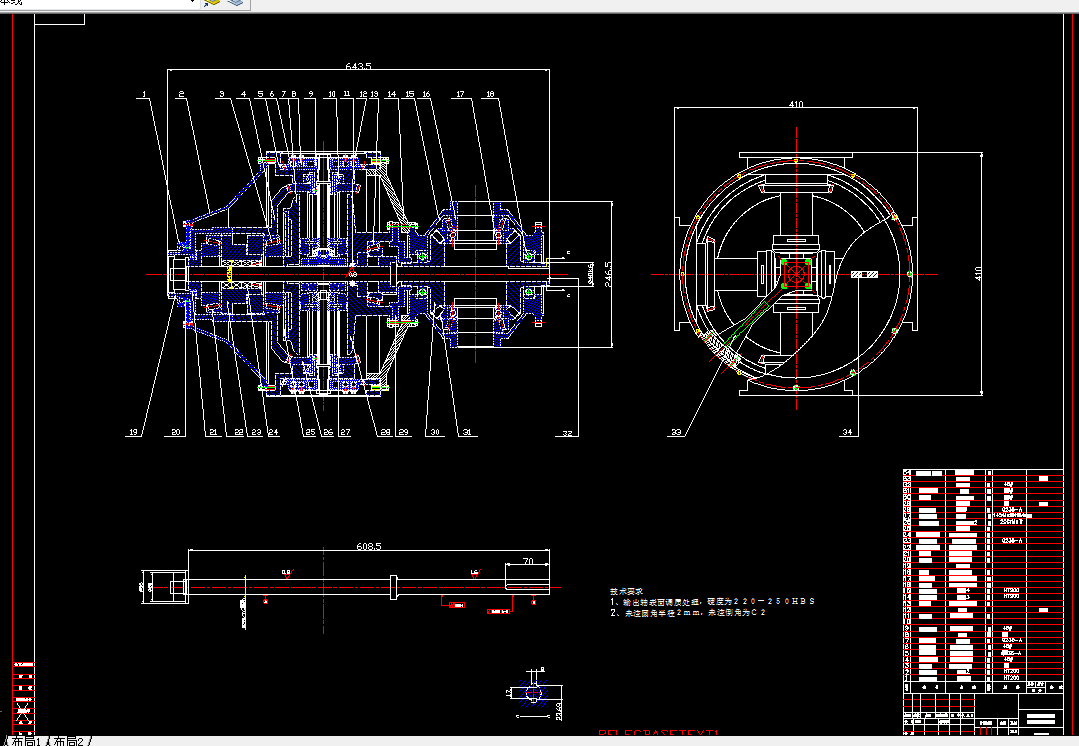Select part balloon number 31
Image resolution: width=1079 pixels, height=746 pixels.
click(467, 432)
